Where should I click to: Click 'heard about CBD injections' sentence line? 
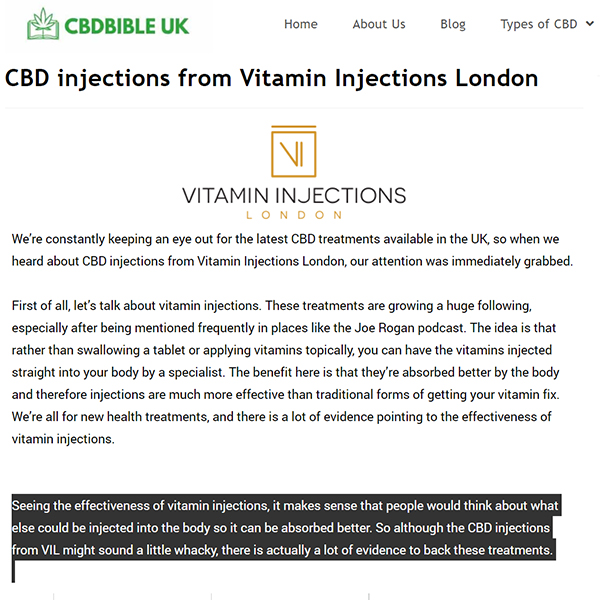point(292,261)
